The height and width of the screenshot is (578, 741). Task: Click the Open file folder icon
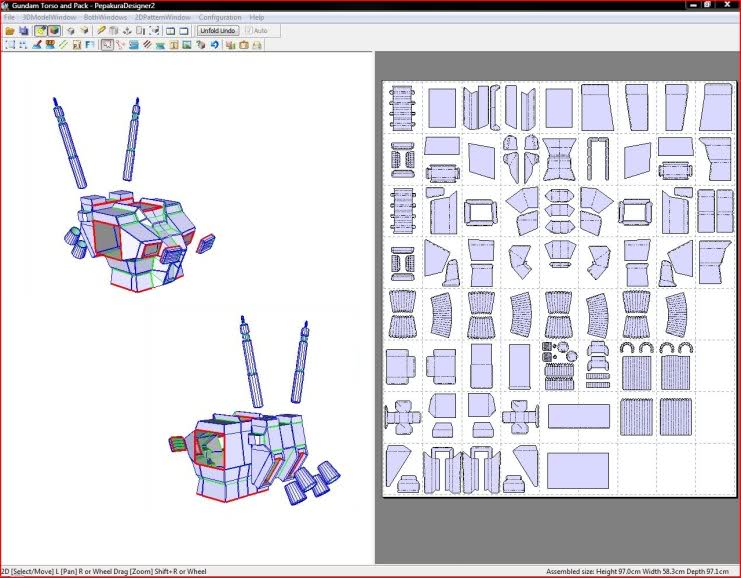(10, 31)
